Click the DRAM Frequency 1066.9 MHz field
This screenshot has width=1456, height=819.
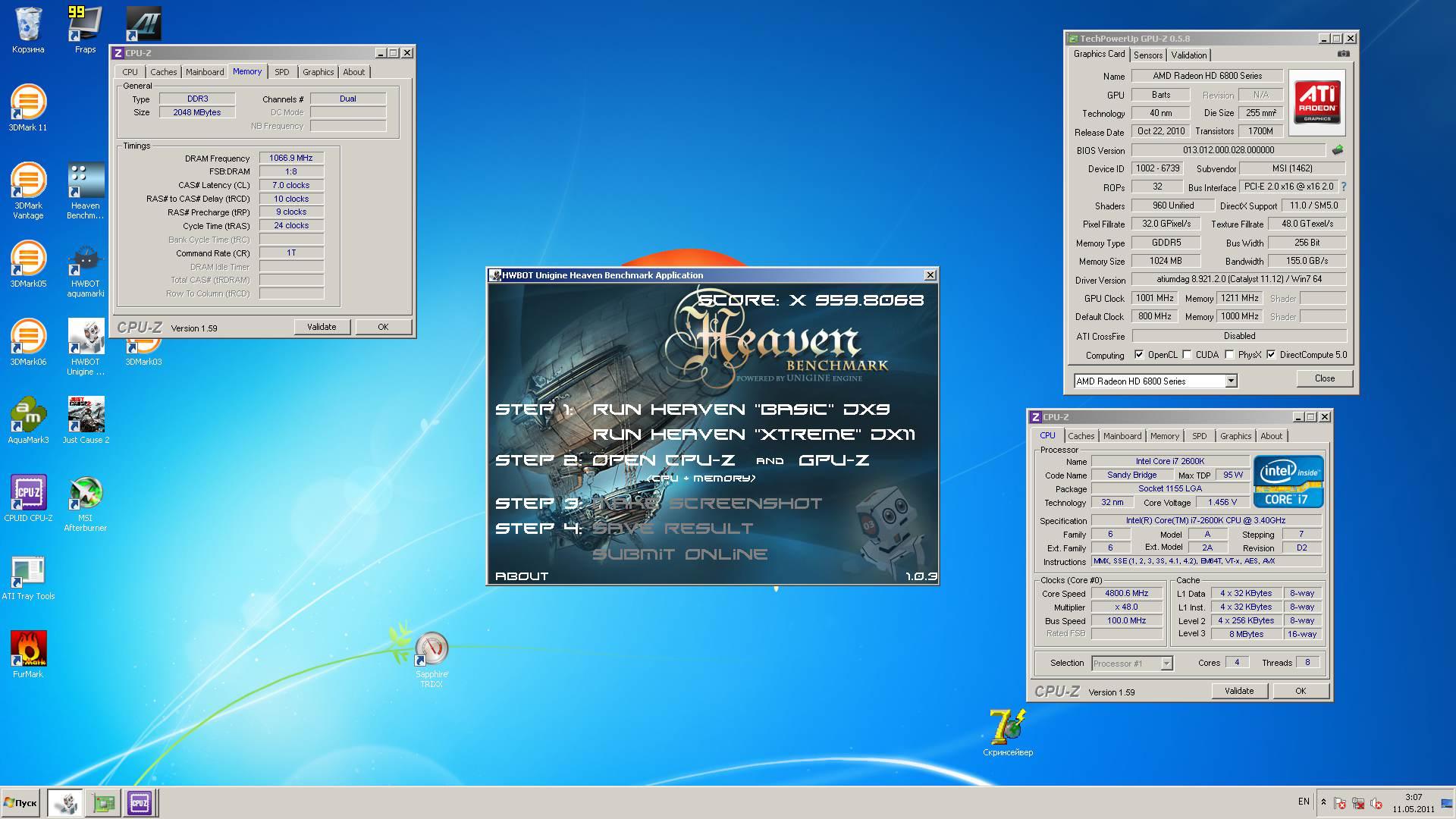(291, 158)
